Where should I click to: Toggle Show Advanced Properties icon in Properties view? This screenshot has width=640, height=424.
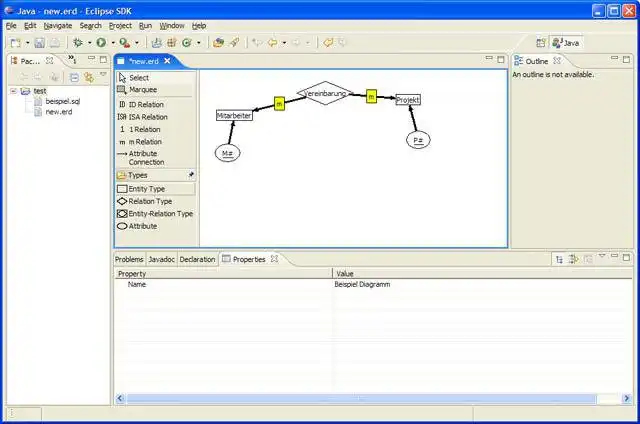[573, 260]
